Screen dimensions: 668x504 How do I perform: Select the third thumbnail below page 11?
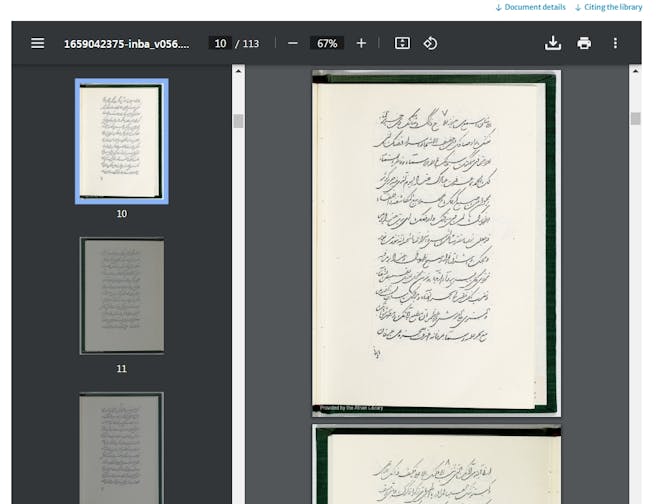click(121, 448)
